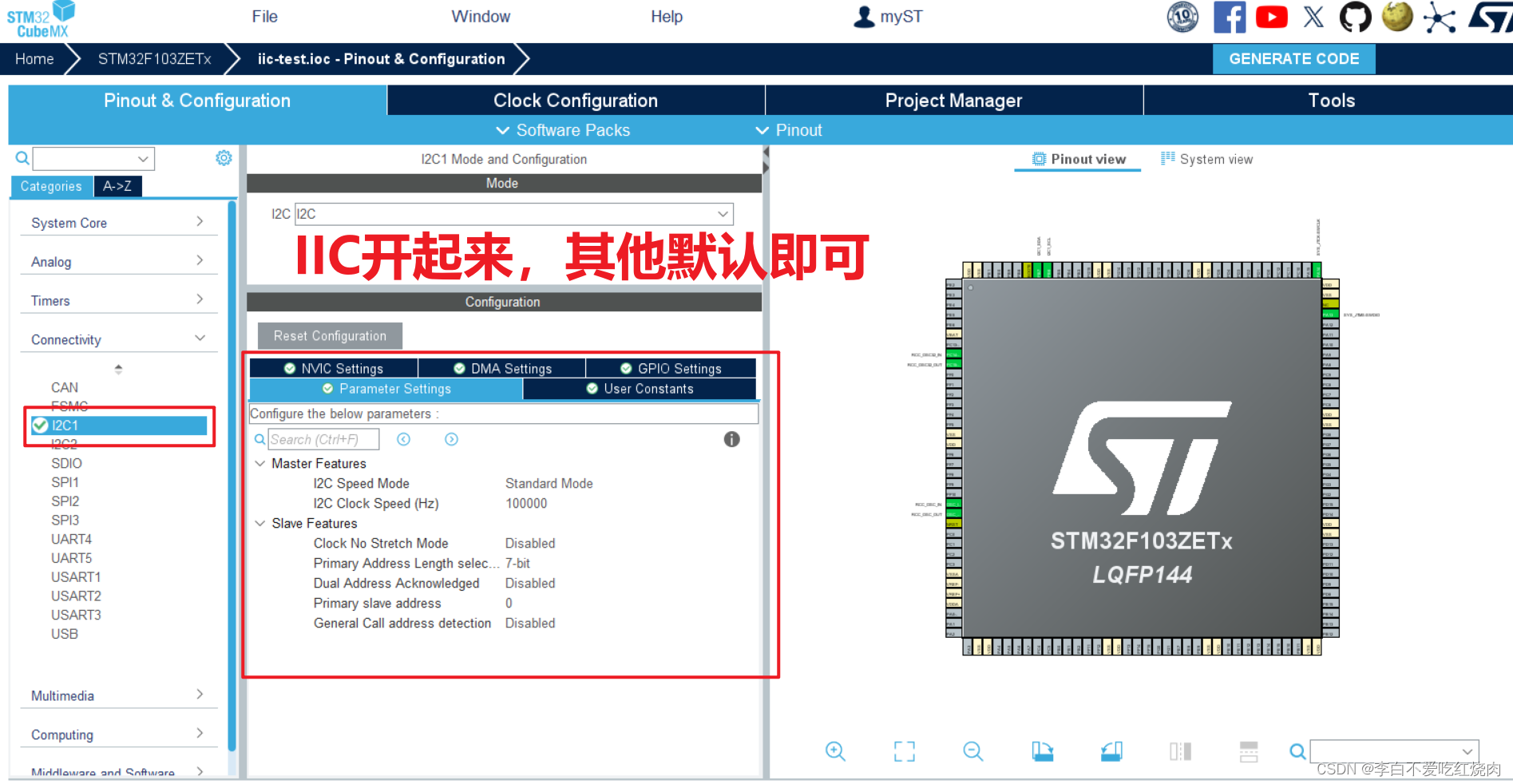Toggle the split view layout icon

(1180, 750)
